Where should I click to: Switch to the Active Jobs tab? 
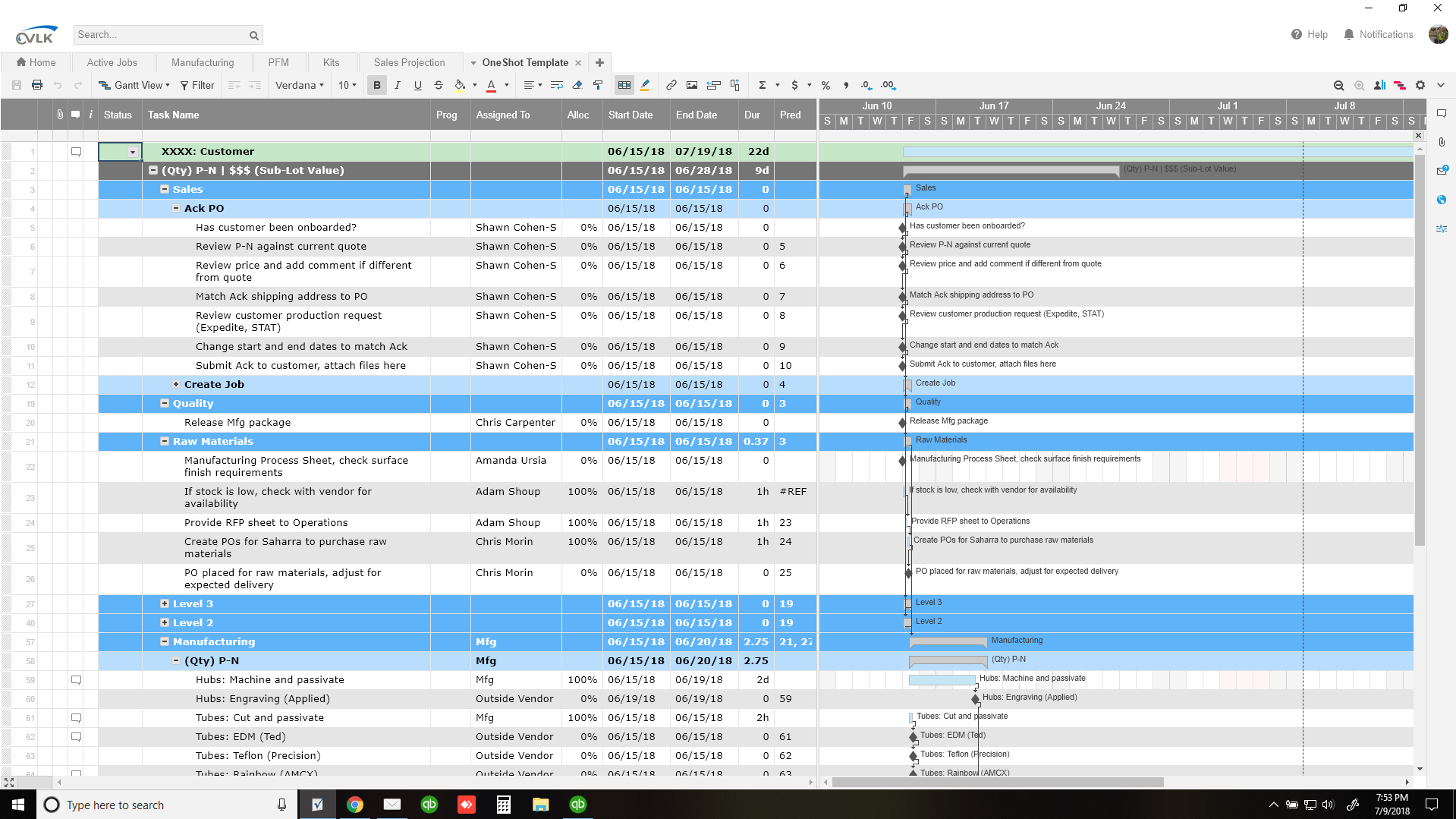click(x=112, y=62)
